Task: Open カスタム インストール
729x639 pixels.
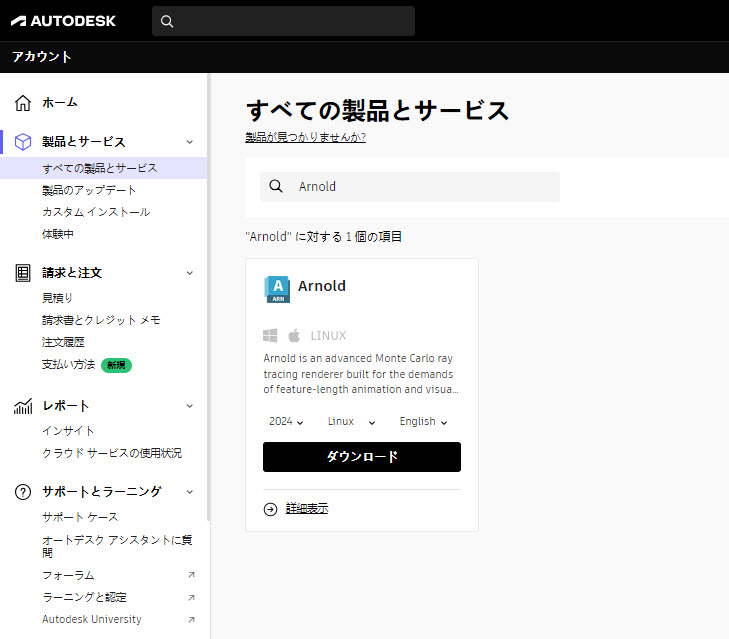Action: [x=96, y=212]
